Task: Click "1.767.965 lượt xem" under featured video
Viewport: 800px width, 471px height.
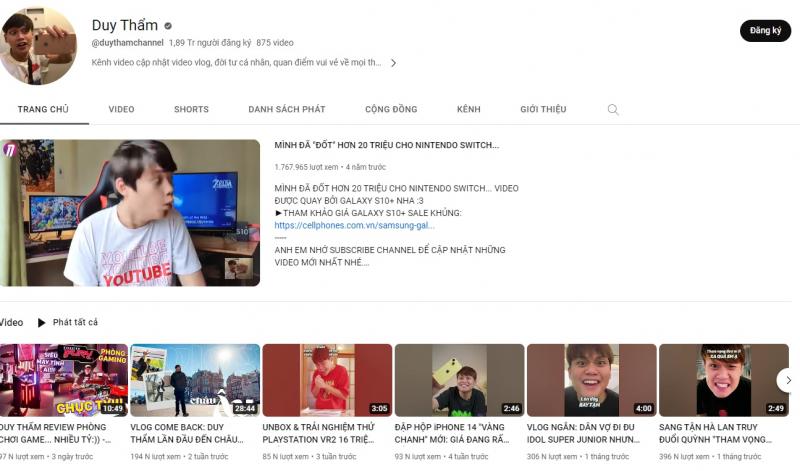Action: click(x=306, y=167)
